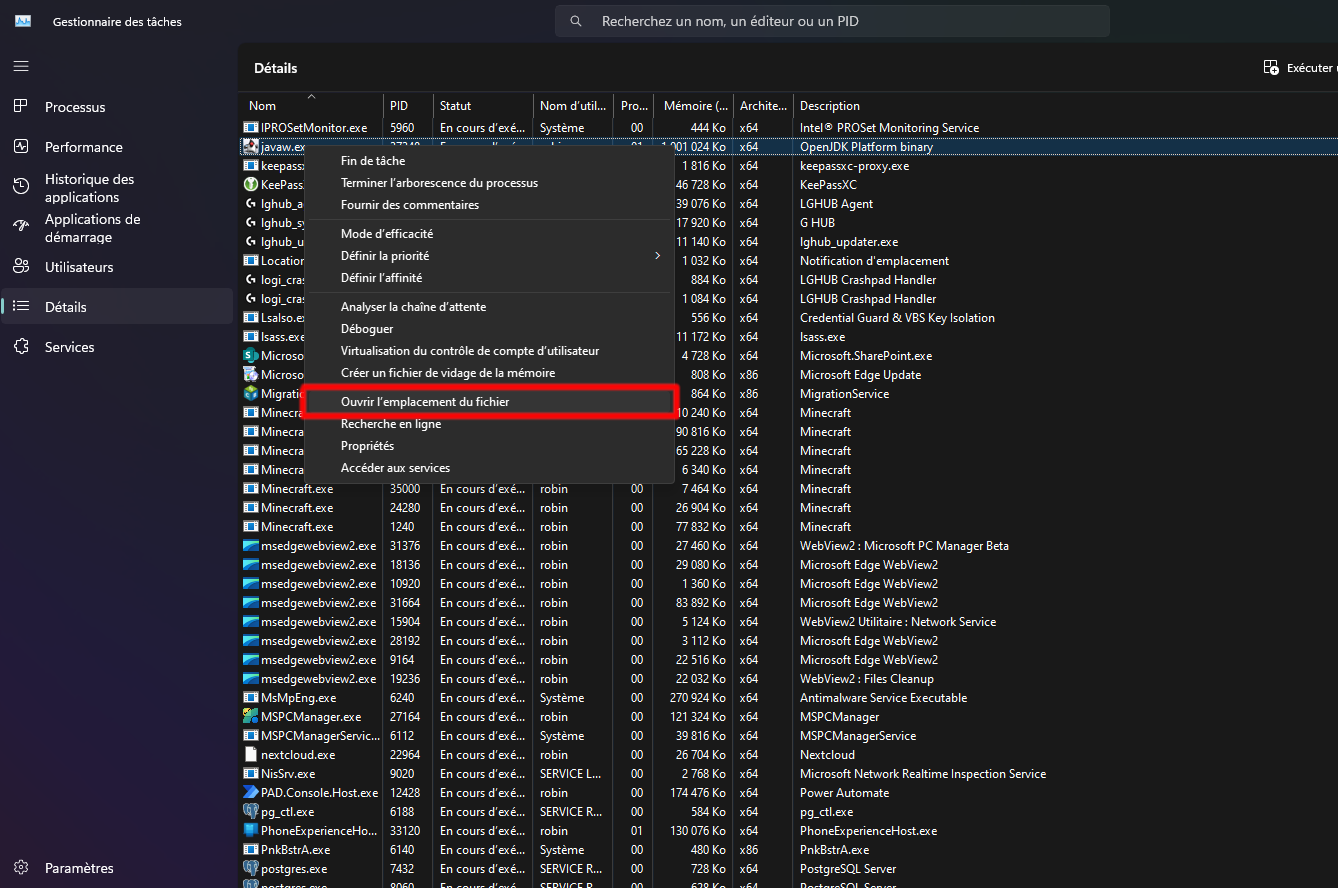Choose Fin de tâche in context menu
This screenshot has height=888, width=1338.
tap(489, 161)
